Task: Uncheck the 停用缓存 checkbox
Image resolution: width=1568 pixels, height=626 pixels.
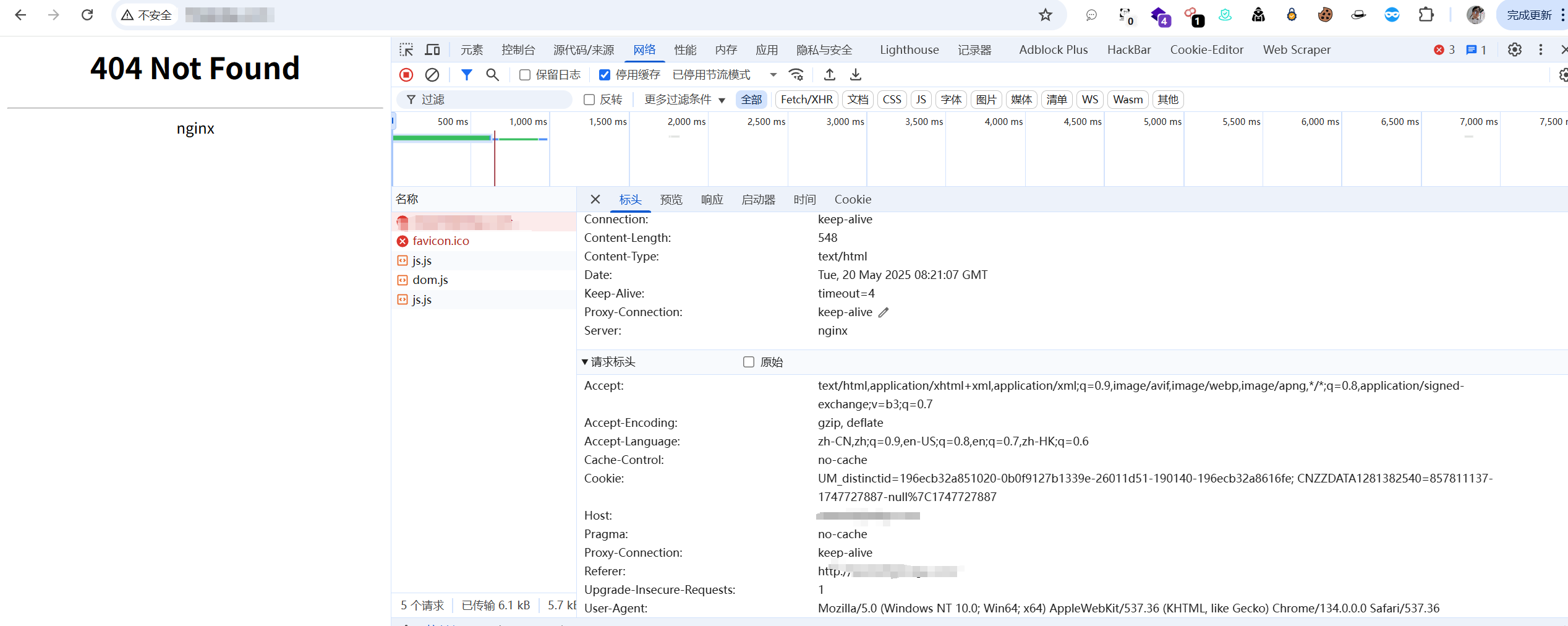Action: (x=605, y=75)
